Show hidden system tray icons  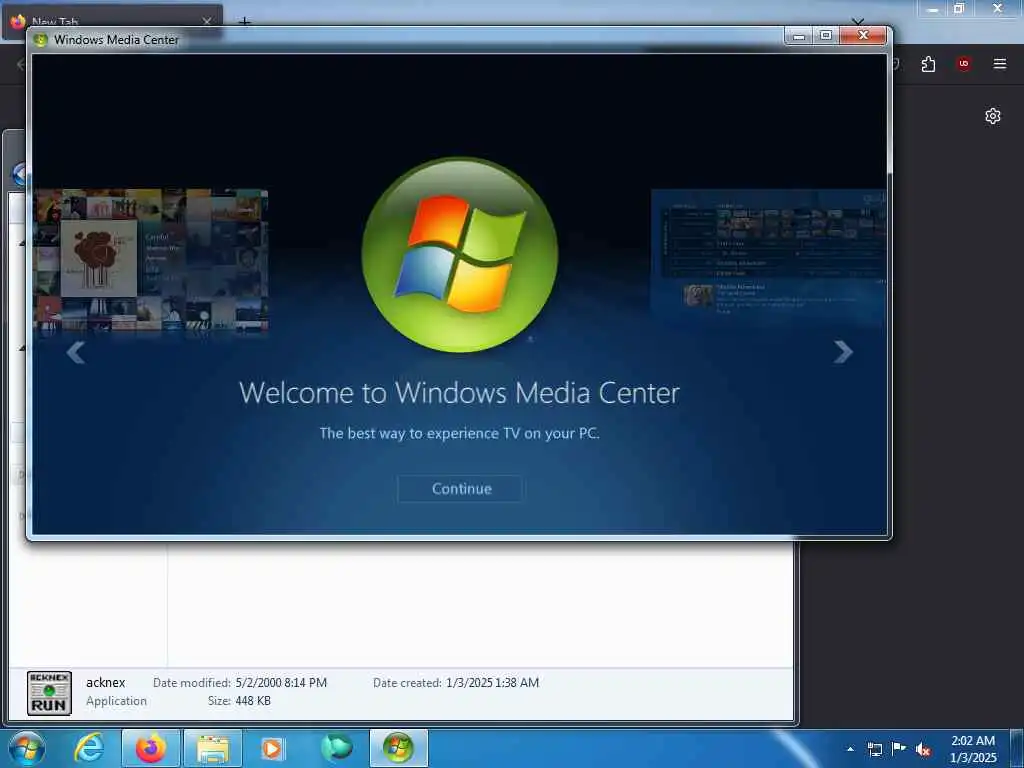coord(850,749)
